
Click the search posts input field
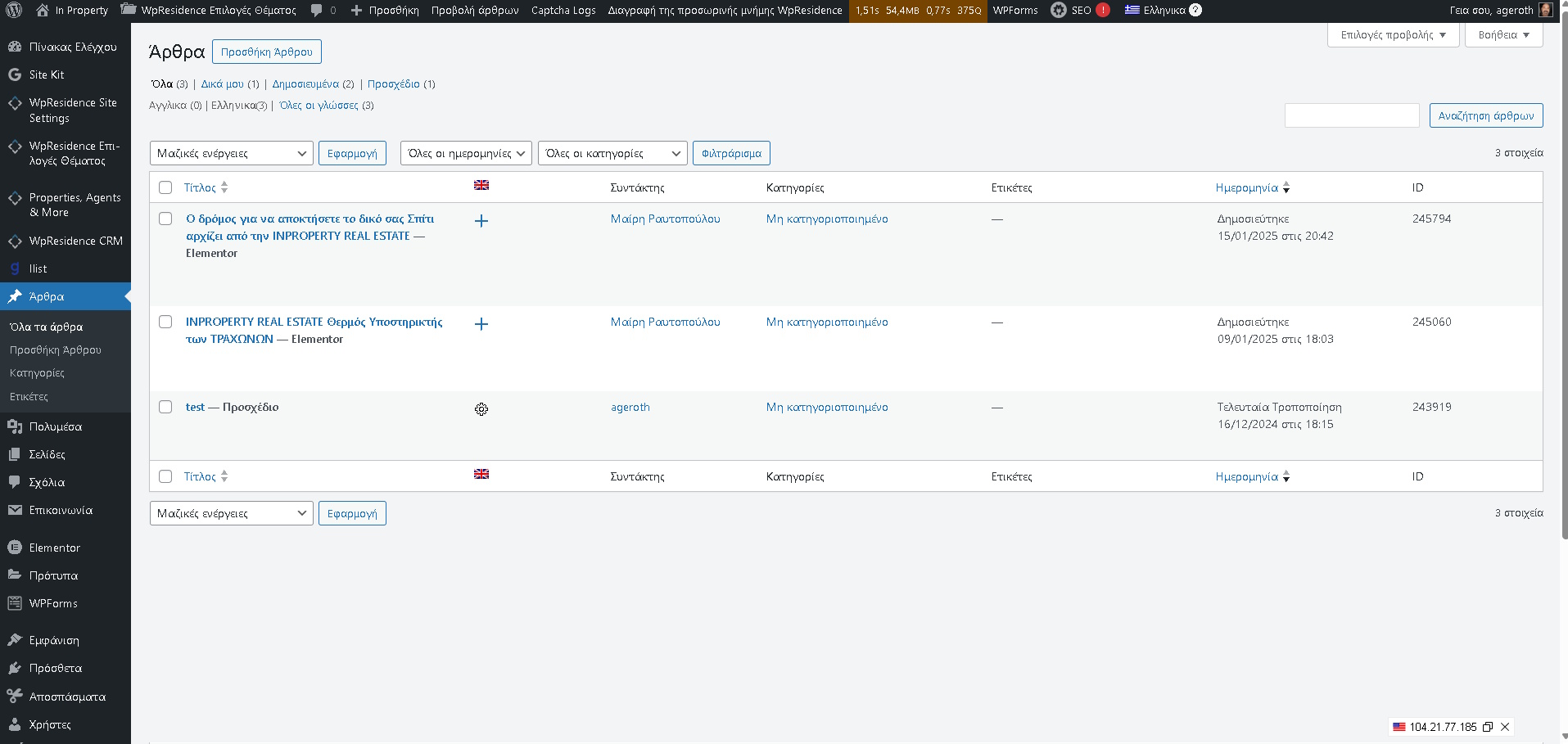coord(1352,115)
